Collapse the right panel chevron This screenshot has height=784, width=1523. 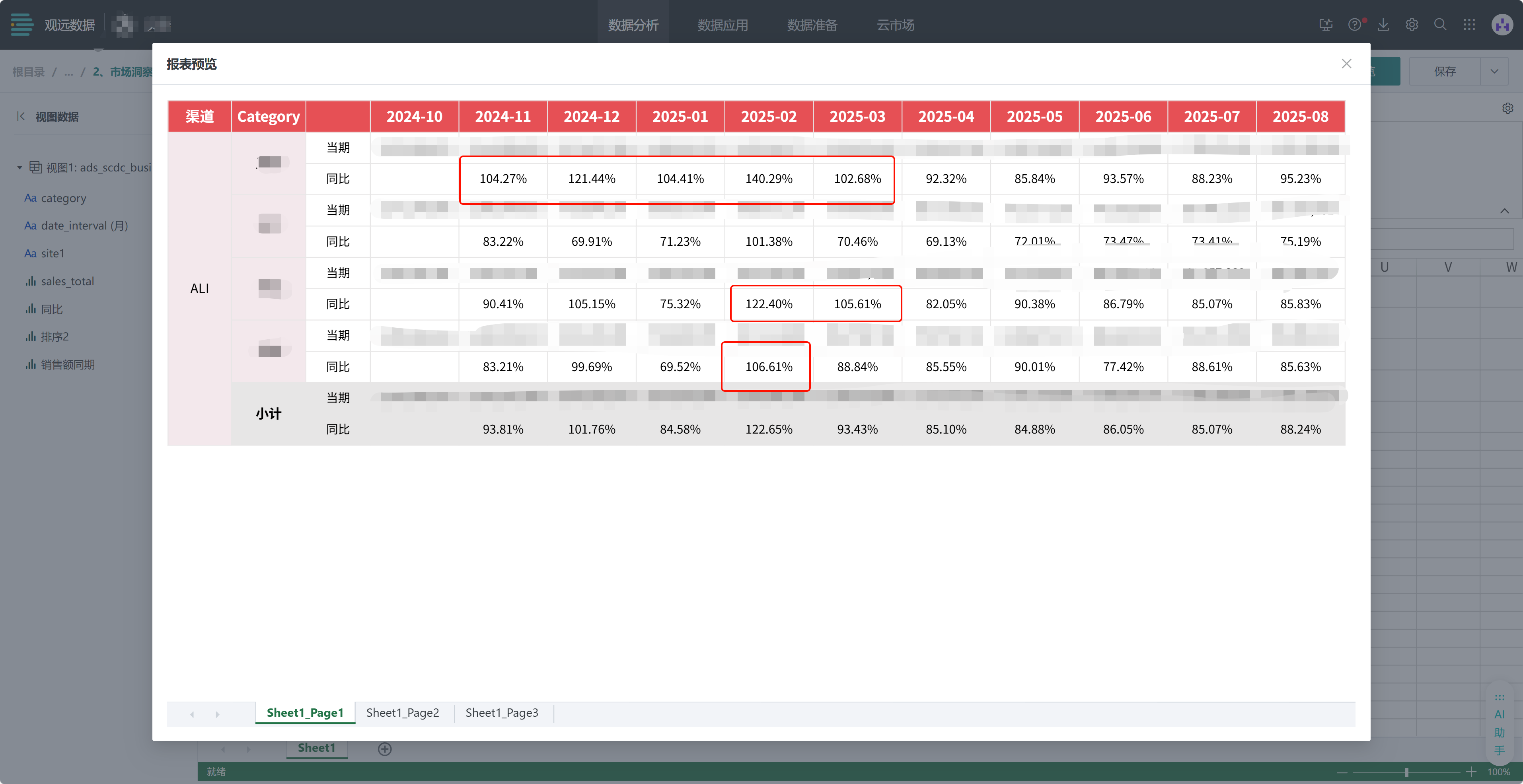1504,211
